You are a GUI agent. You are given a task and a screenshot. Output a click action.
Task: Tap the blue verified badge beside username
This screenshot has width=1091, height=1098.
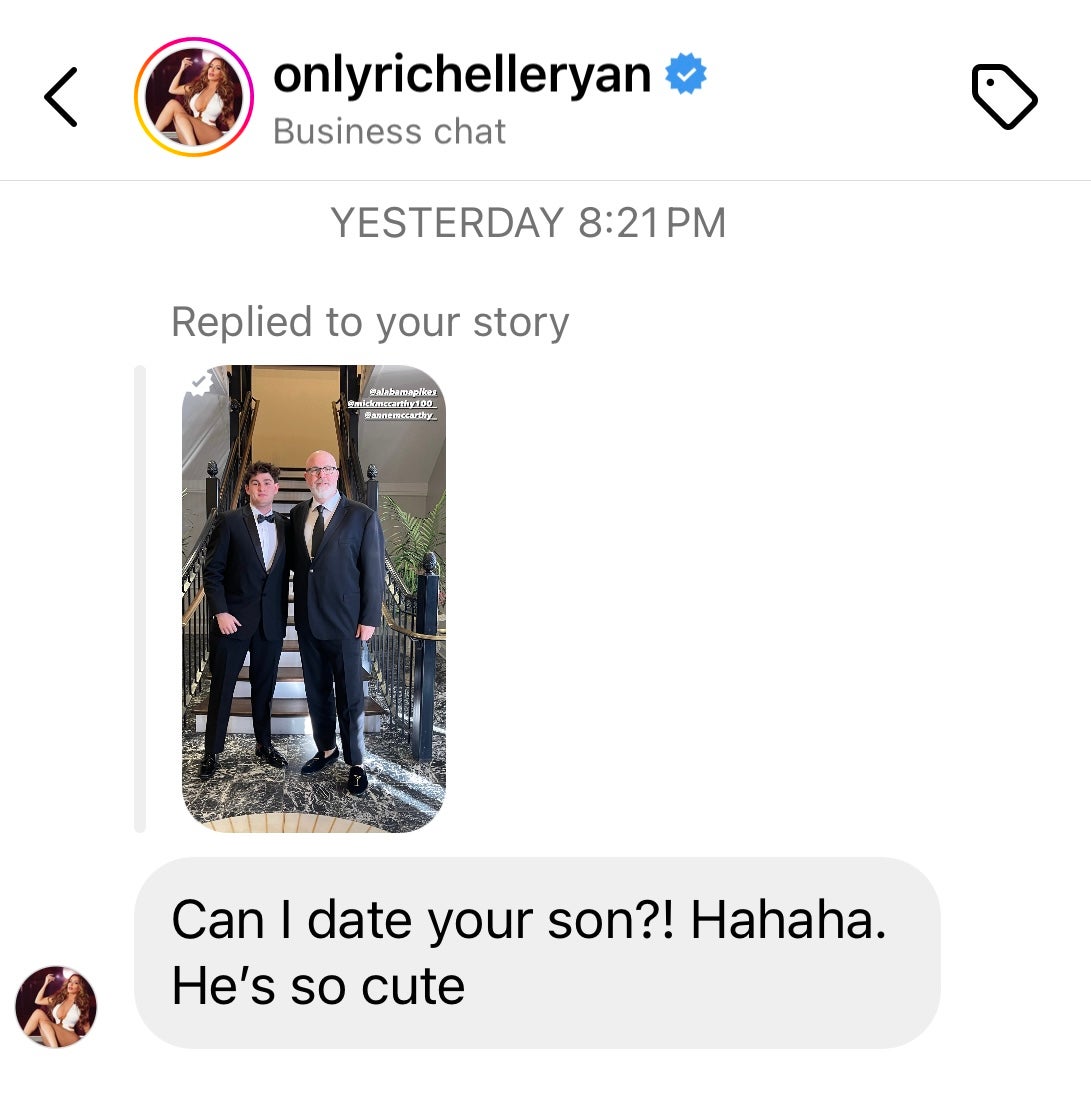coord(686,73)
